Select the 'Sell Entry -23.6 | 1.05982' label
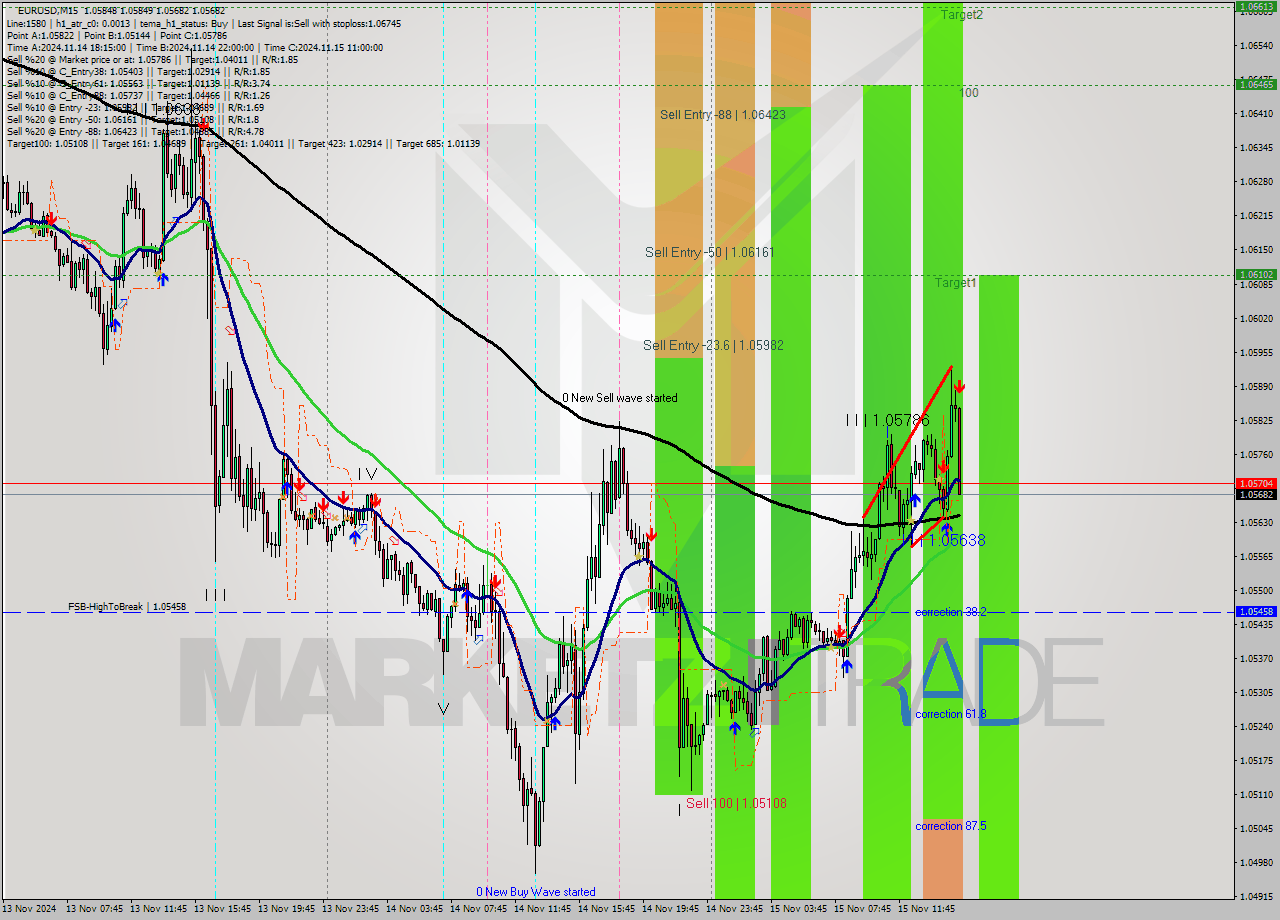1280x920 pixels. point(713,345)
